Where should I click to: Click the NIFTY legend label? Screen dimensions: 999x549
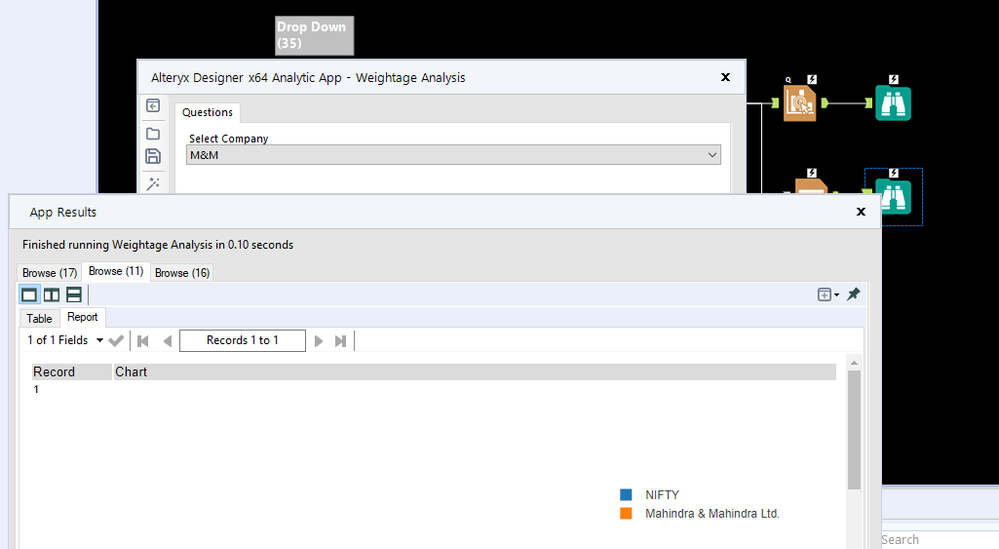(662, 495)
